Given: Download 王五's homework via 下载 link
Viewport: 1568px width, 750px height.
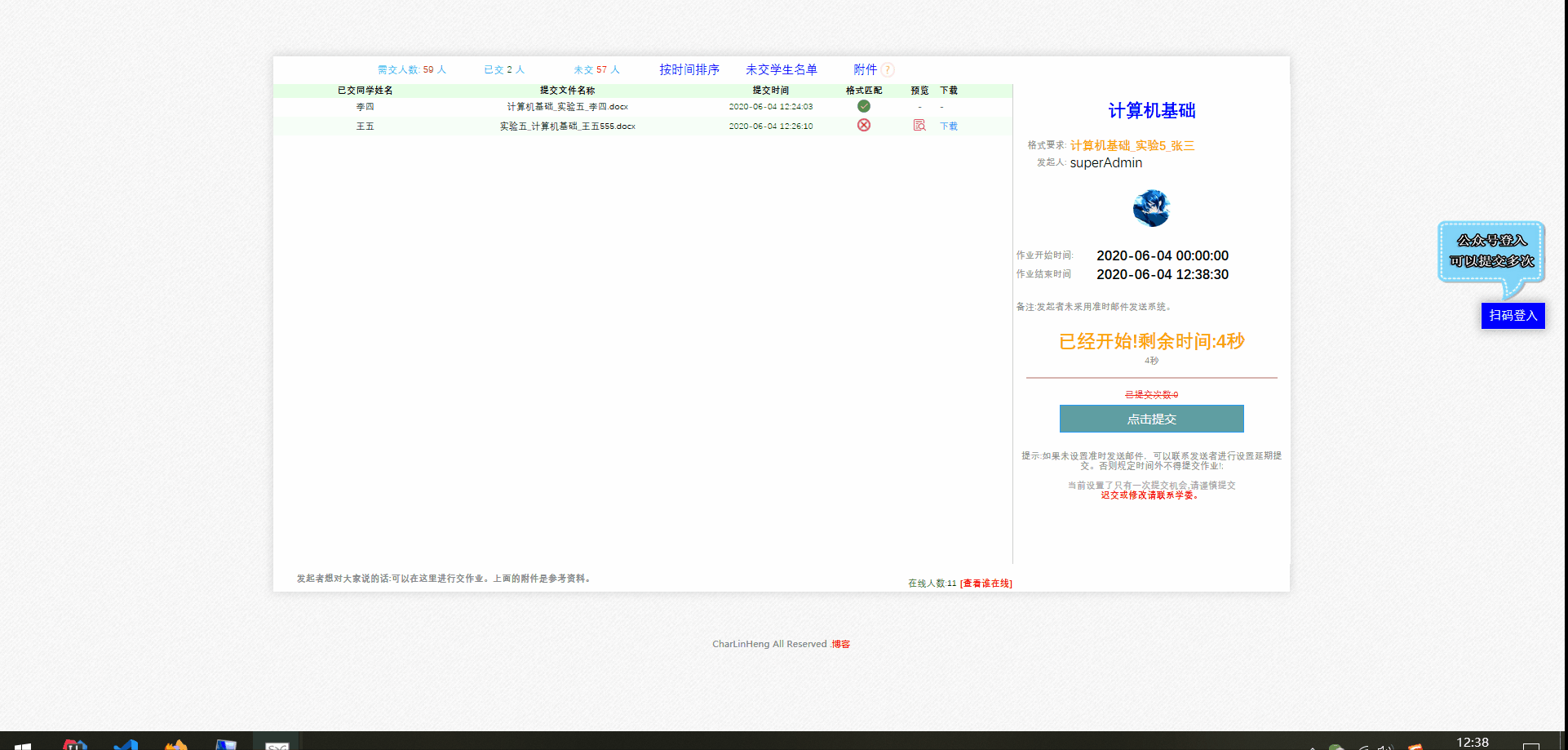Looking at the screenshot, I should point(948,125).
